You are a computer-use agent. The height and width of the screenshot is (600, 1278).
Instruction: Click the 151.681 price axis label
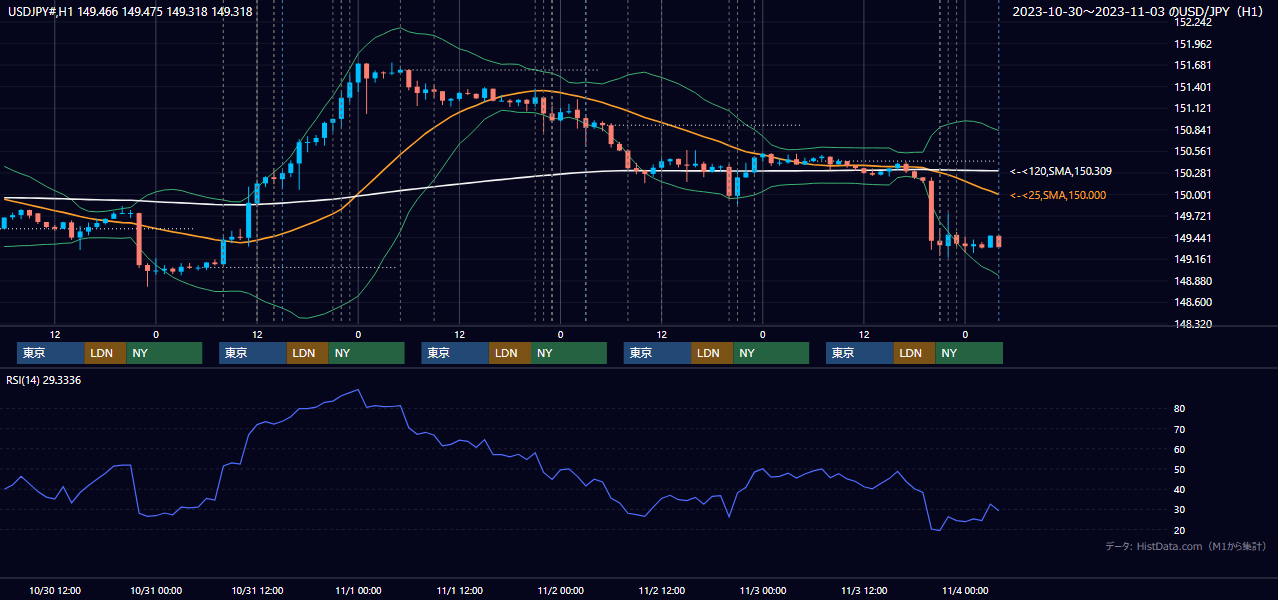point(1193,65)
